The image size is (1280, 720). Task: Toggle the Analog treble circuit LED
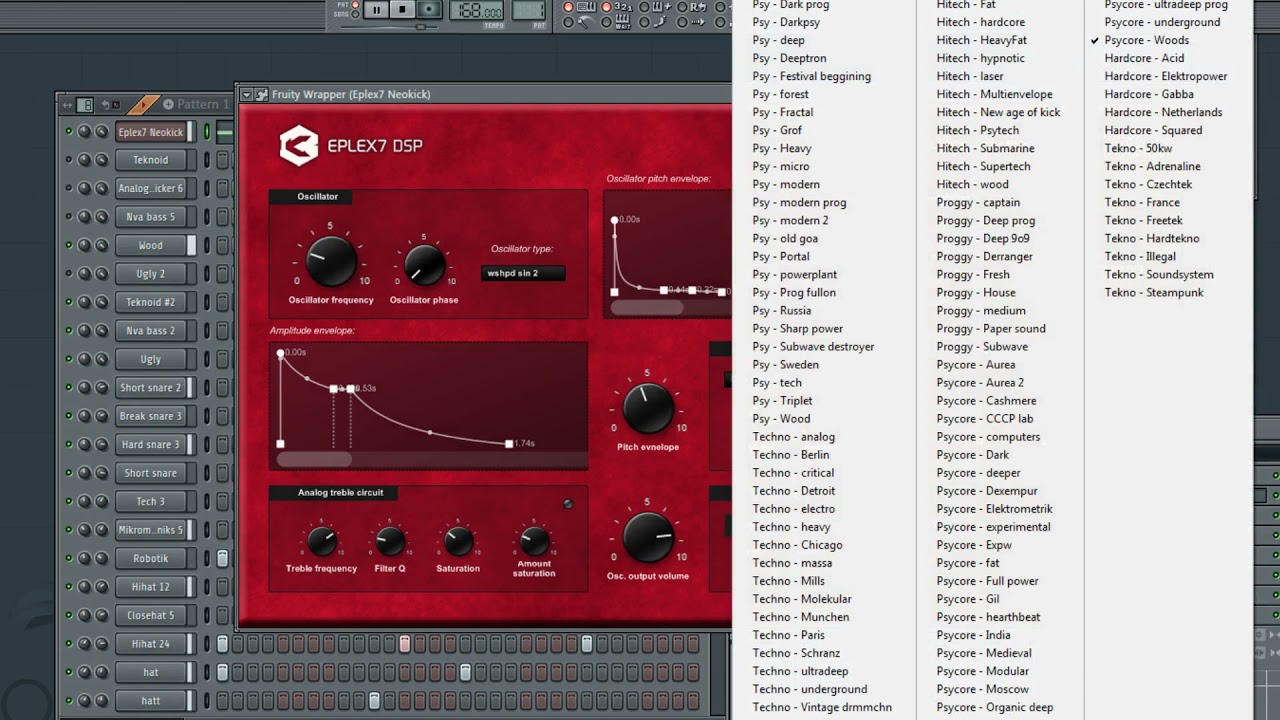click(x=568, y=504)
